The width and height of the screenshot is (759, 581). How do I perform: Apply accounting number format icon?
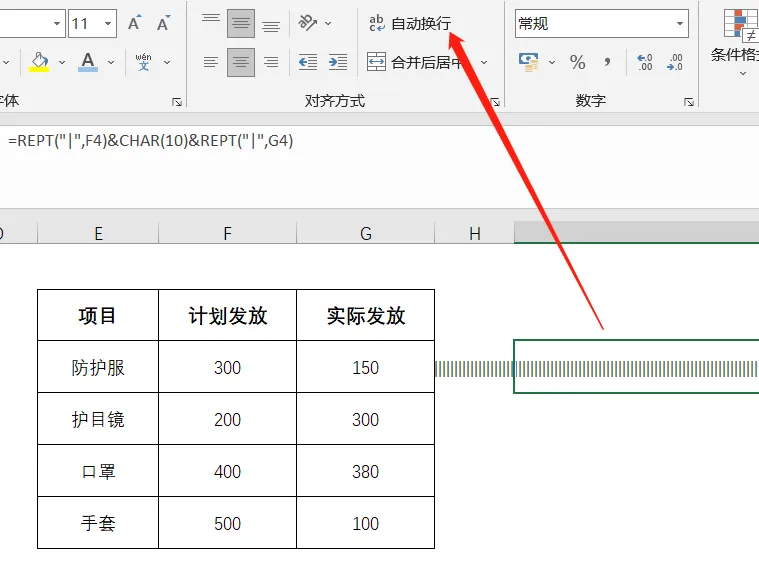tap(529, 62)
